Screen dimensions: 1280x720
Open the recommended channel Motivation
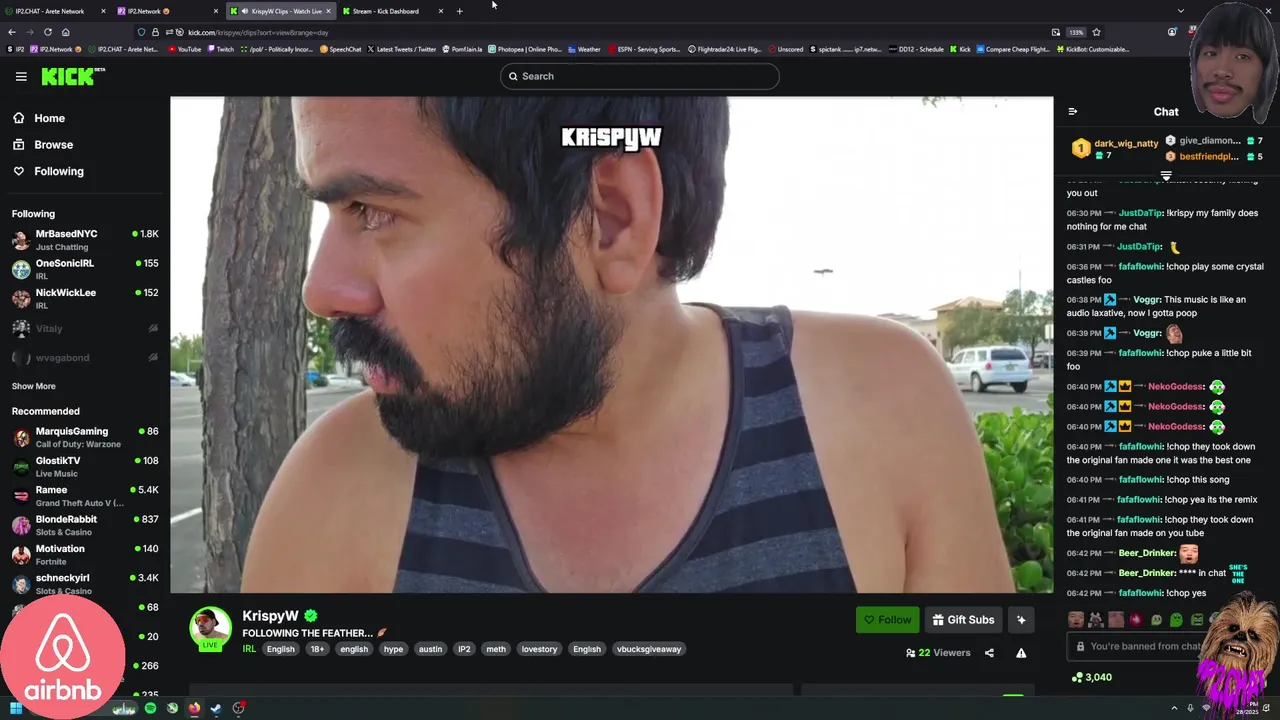(85, 554)
